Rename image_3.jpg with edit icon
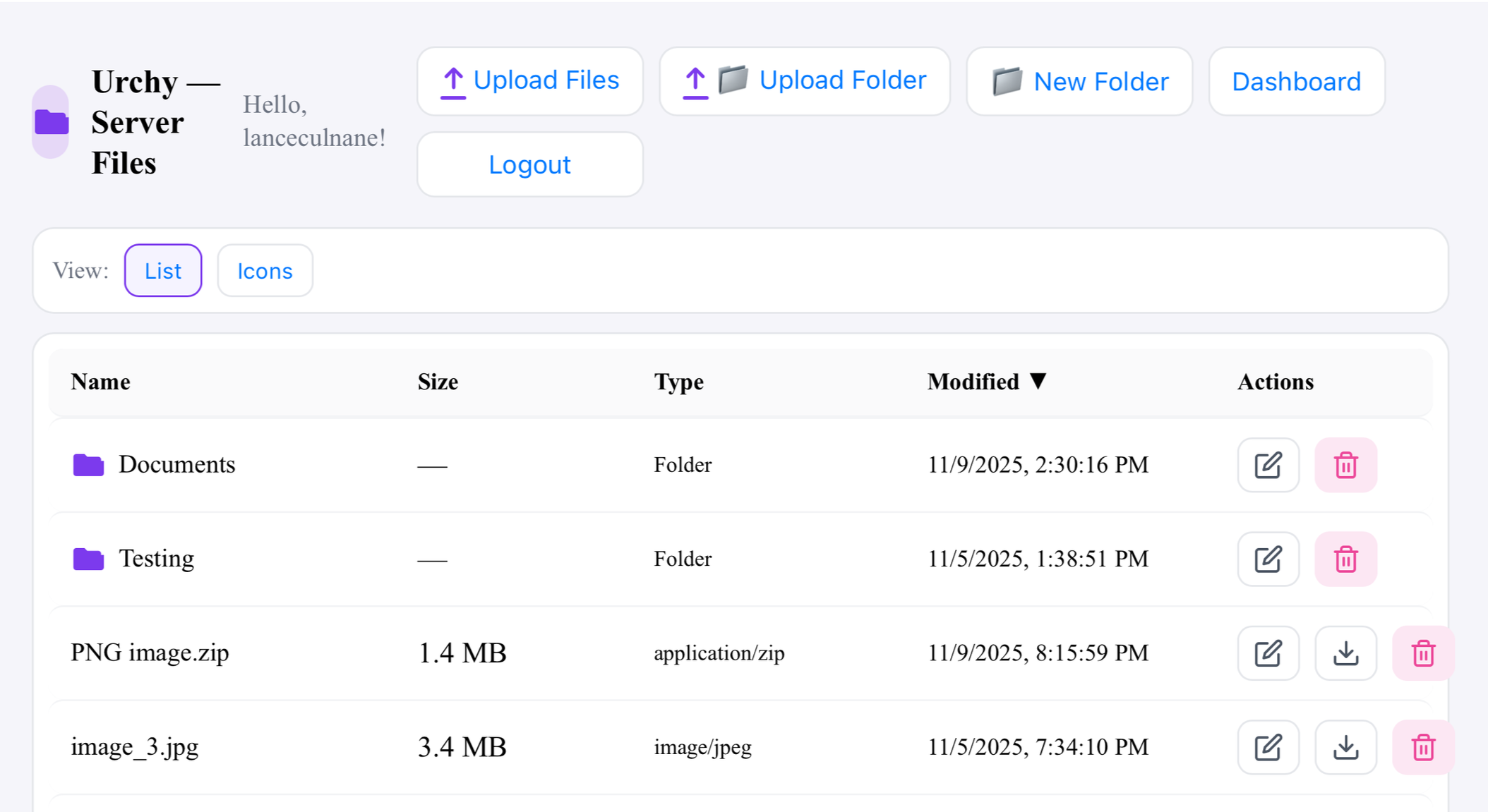 [x=1268, y=747]
